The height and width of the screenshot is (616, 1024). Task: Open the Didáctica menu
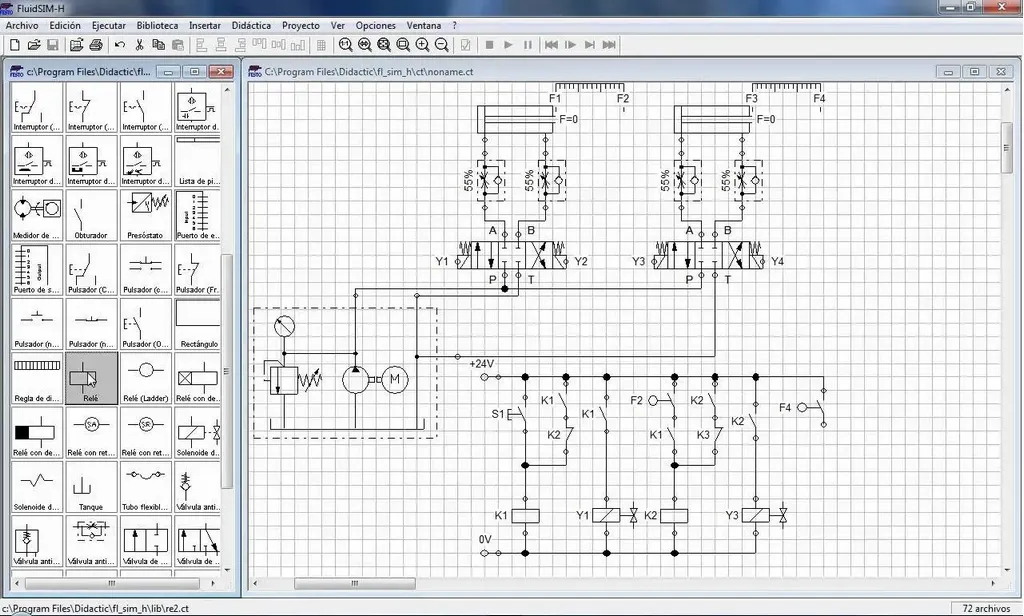pyautogui.click(x=251, y=25)
